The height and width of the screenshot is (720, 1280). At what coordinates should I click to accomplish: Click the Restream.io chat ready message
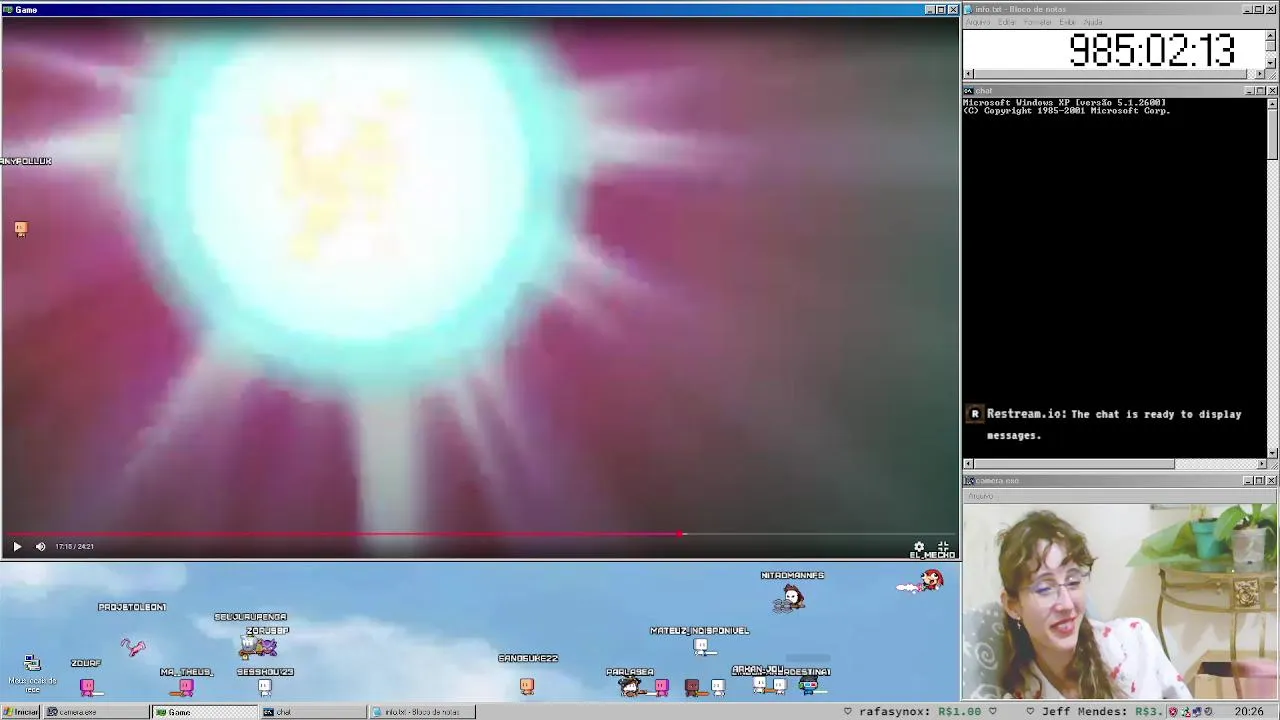[x=1114, y=424]
